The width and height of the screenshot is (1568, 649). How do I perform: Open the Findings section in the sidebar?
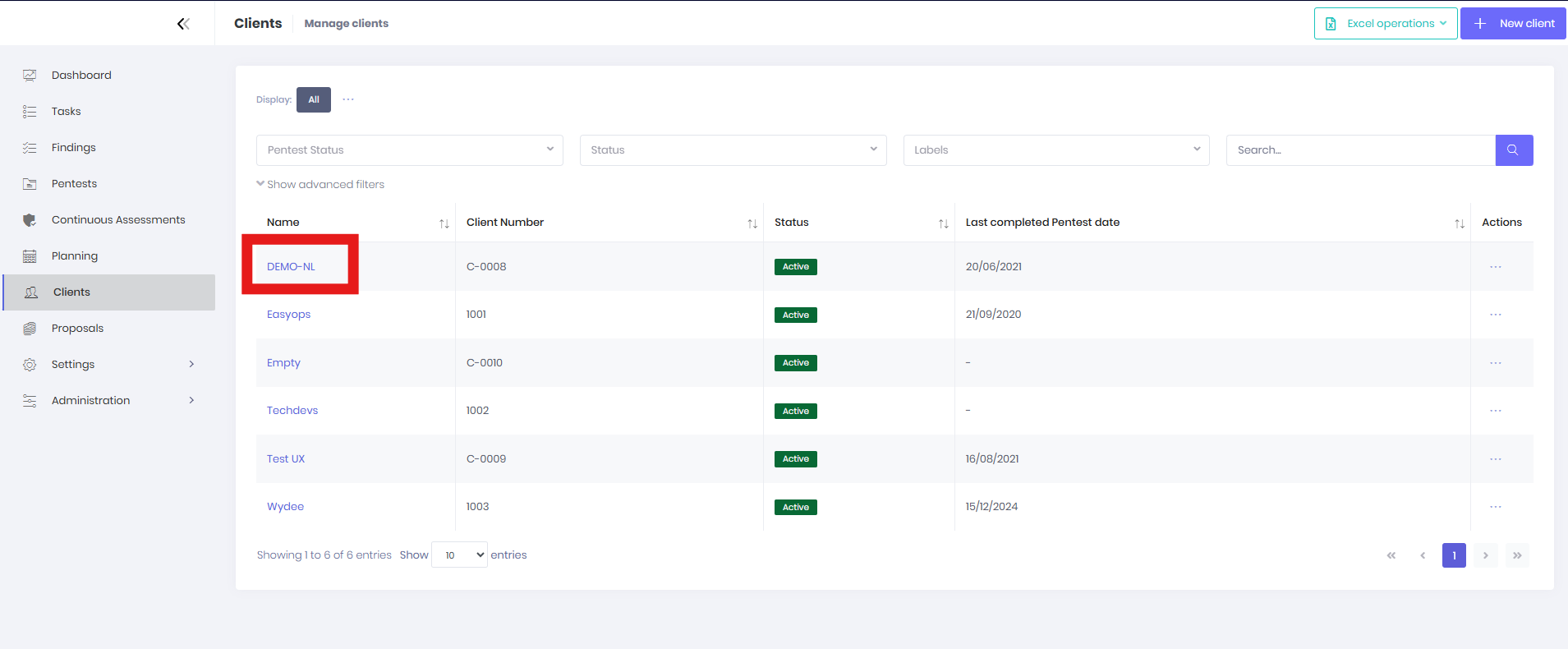point(74,148)
